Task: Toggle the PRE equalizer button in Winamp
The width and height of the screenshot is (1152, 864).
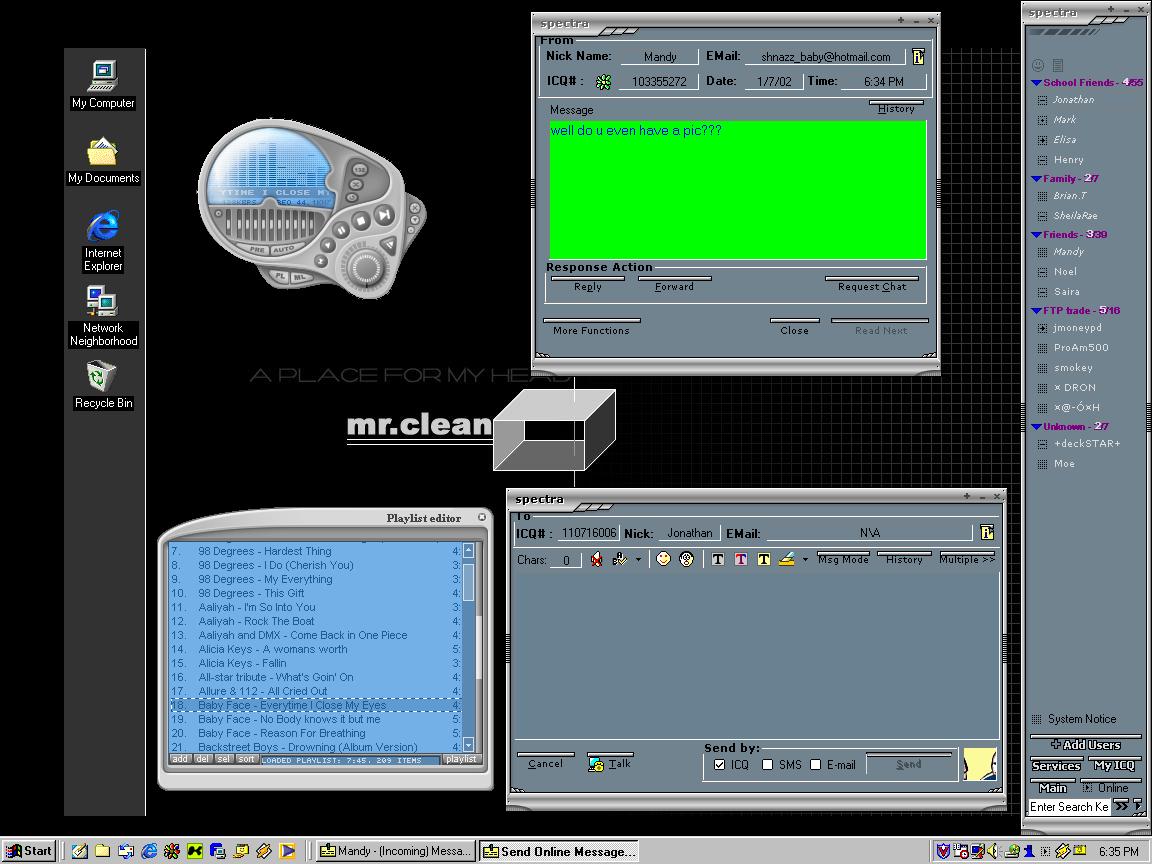Action: 257,251
